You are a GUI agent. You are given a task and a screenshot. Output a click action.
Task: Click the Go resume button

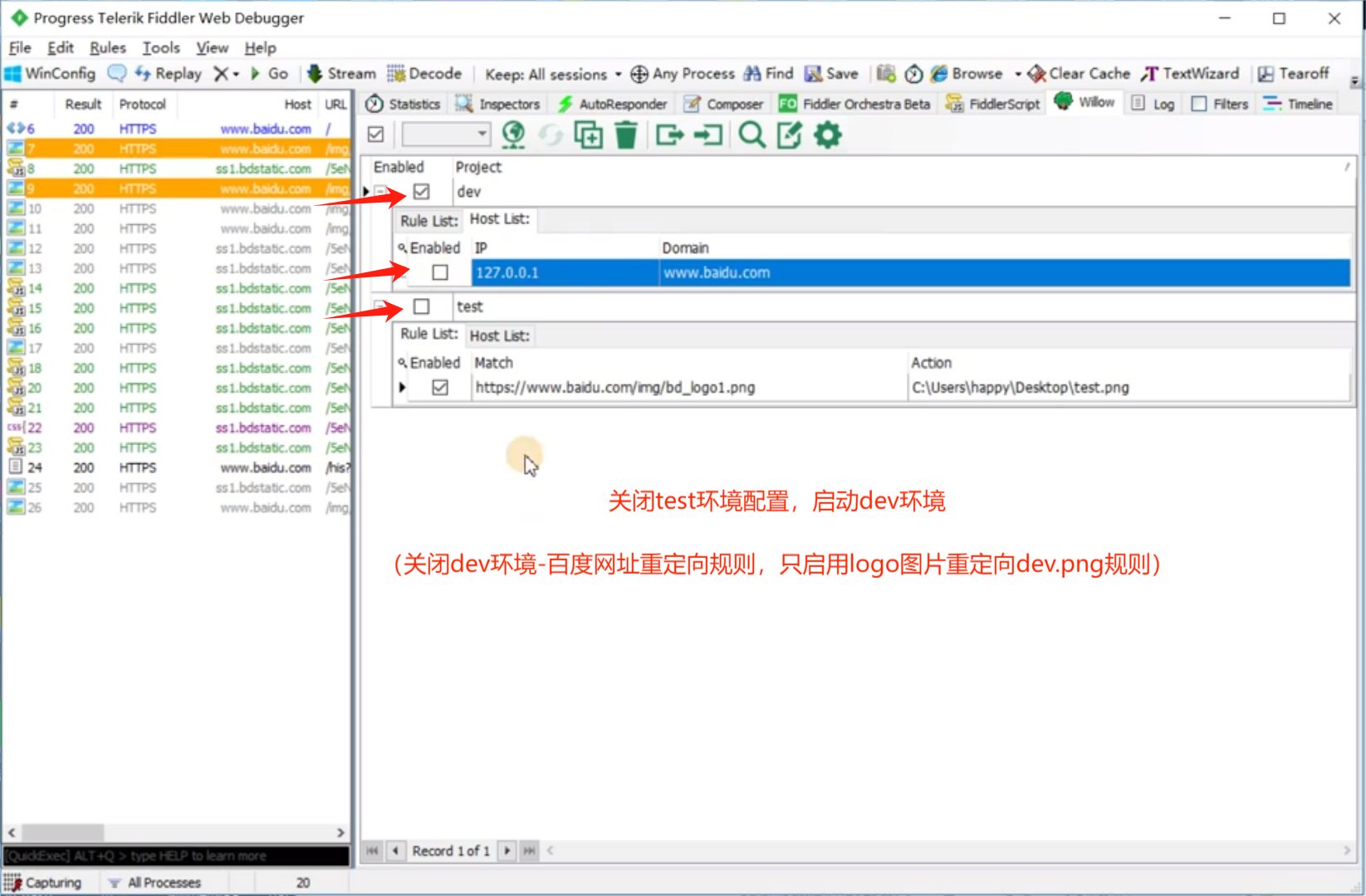pyautogui.click(x=270, y=74)
